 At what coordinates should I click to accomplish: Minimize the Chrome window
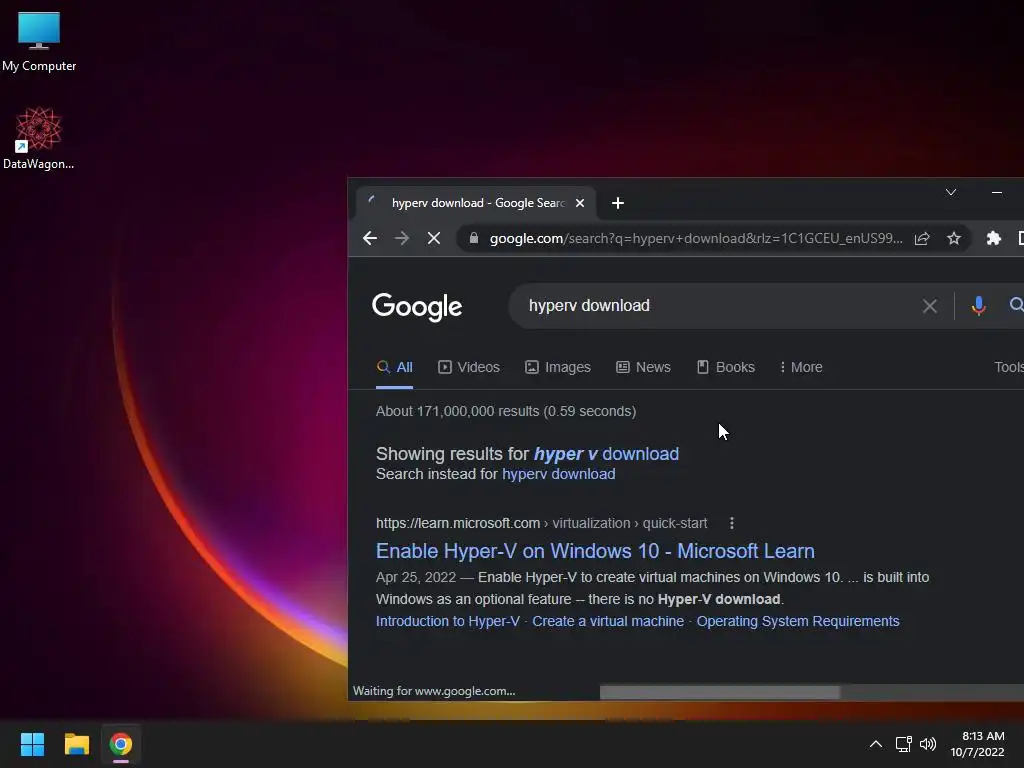(x=997, y=192)
